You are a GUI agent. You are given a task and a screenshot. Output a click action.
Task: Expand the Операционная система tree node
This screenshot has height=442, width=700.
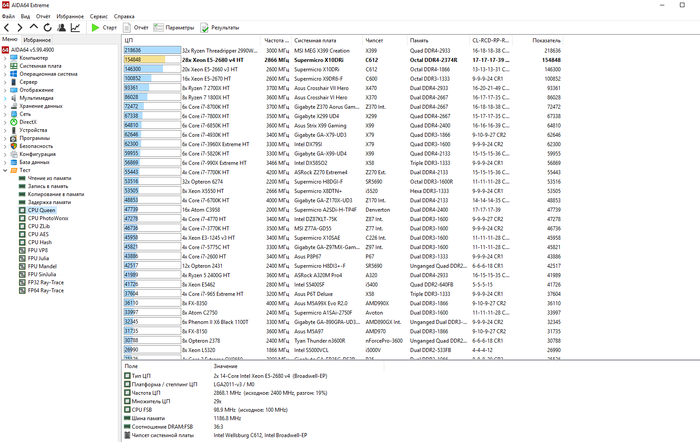click(x=5, y=74)
